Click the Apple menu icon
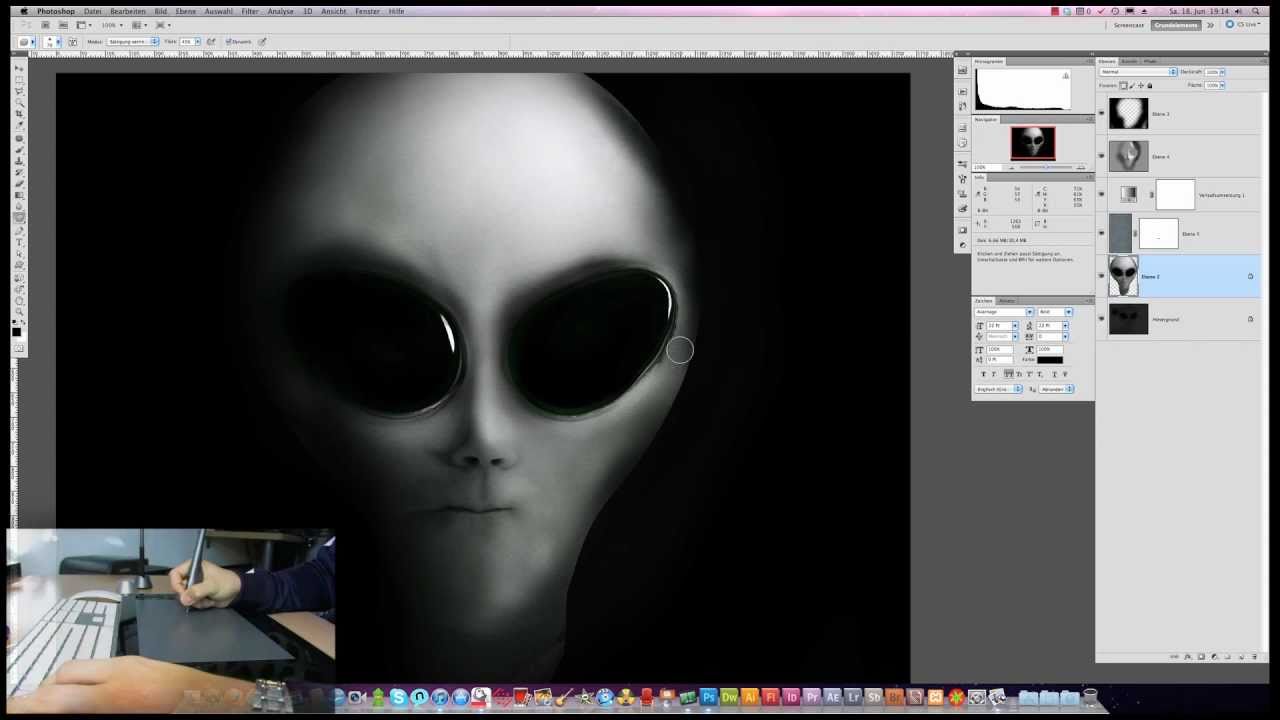Screen dimensions: 1280x720 (24, 11)
